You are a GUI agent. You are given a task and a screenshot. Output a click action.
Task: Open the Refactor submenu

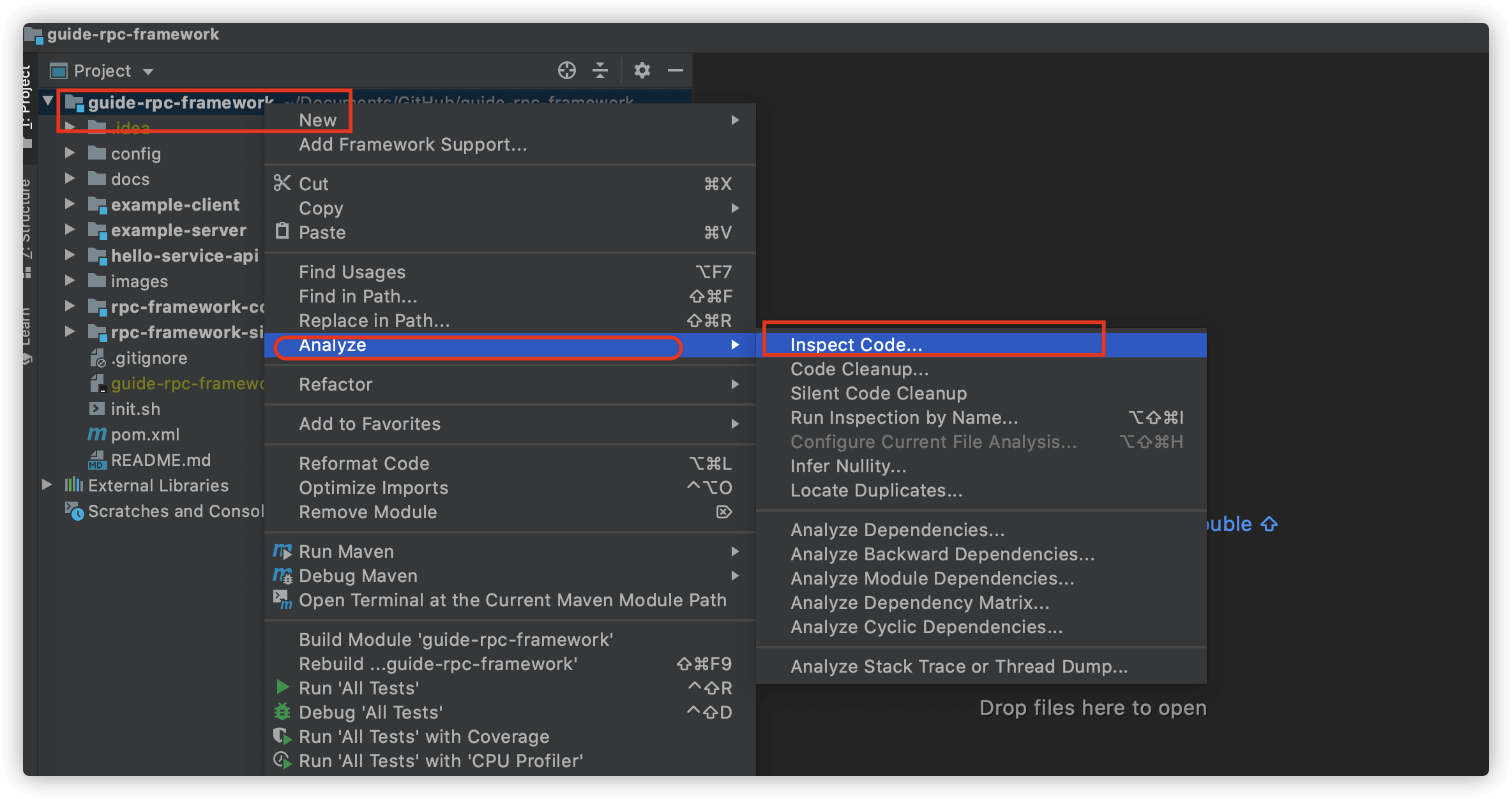[x=336, y=384]
